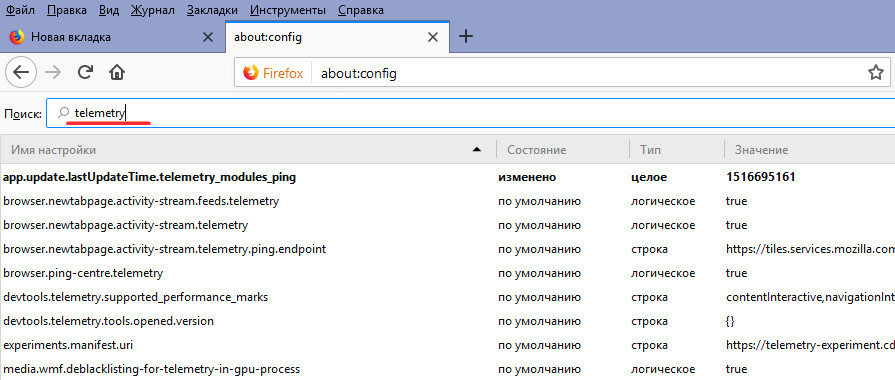Viewport: 895px width, 380px height.
Task: Click the https://tiles.services.mozilla.com value
Action: (811, 249)
